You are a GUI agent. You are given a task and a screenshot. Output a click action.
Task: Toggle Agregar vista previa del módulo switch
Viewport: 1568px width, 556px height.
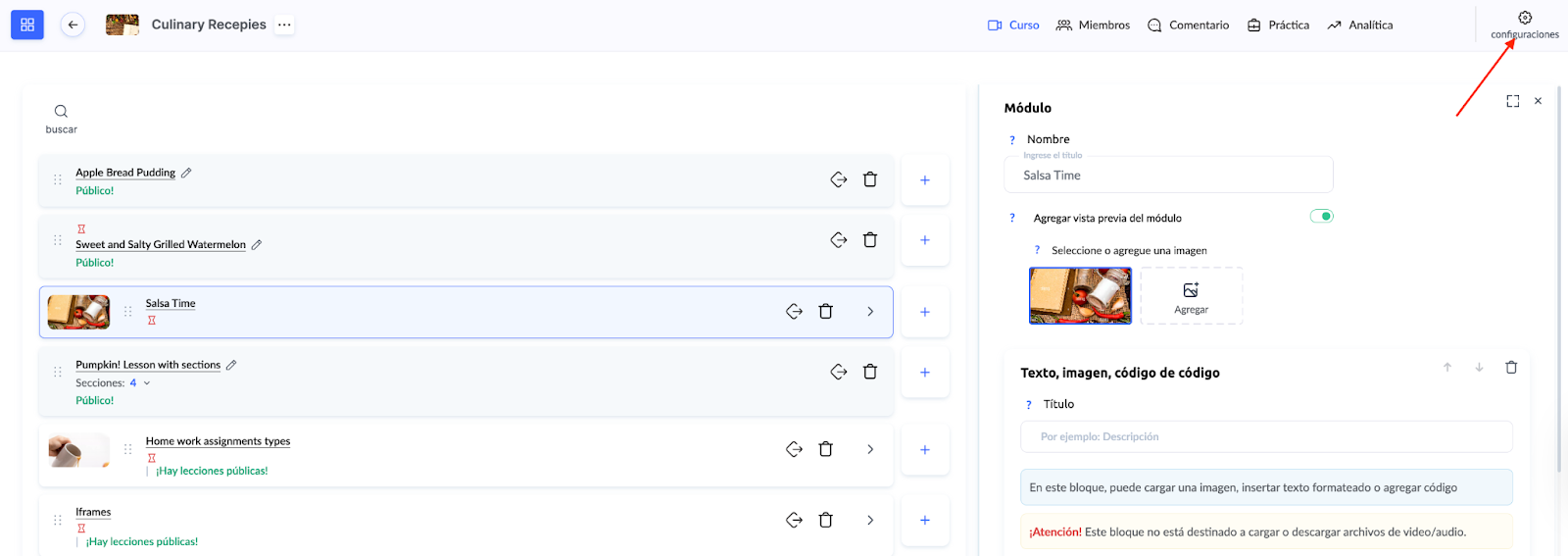[1321, 217]
